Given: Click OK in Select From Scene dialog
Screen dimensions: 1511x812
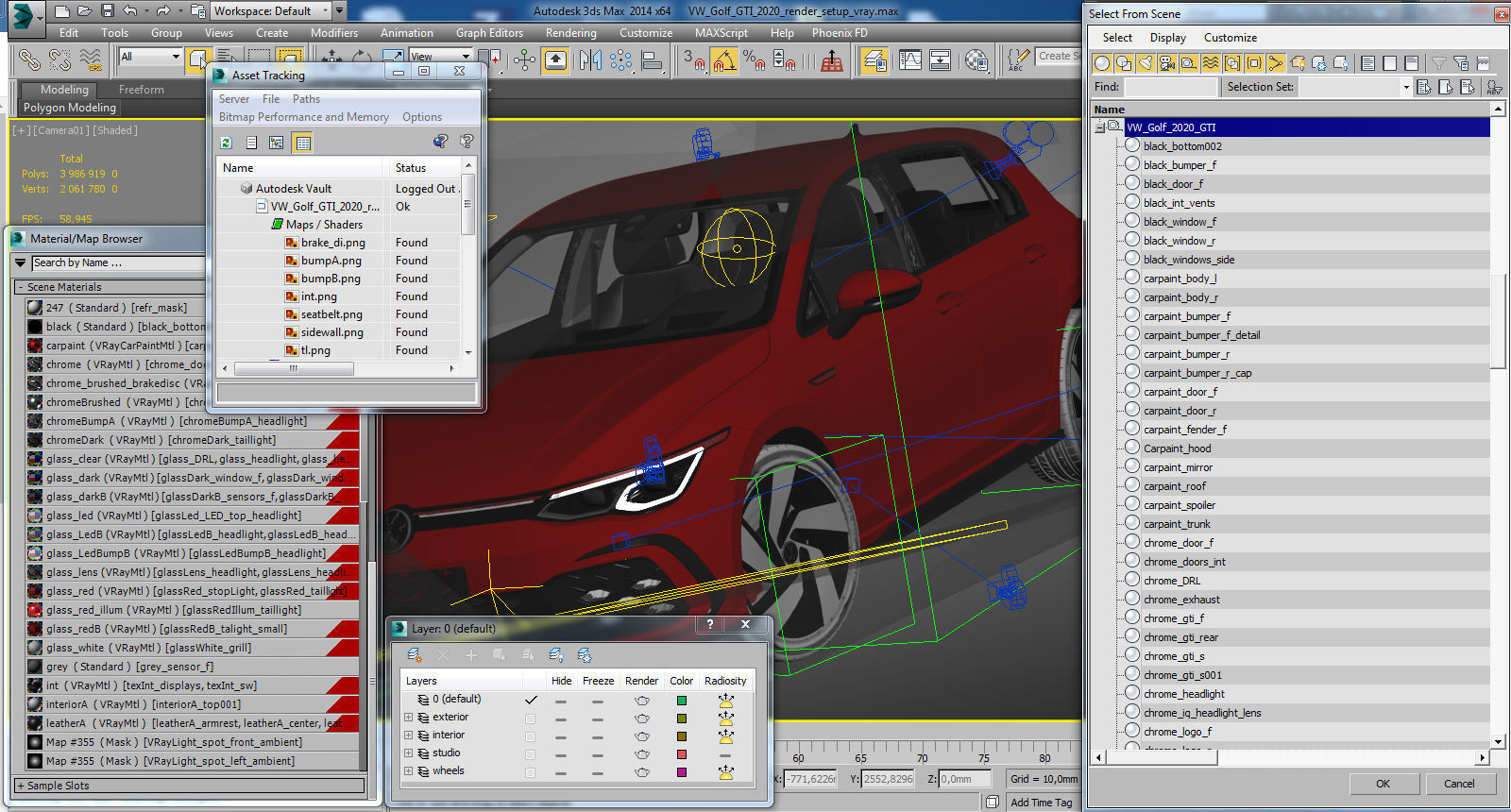Looking at the screenshot, I should click(x=1383, y=784).
